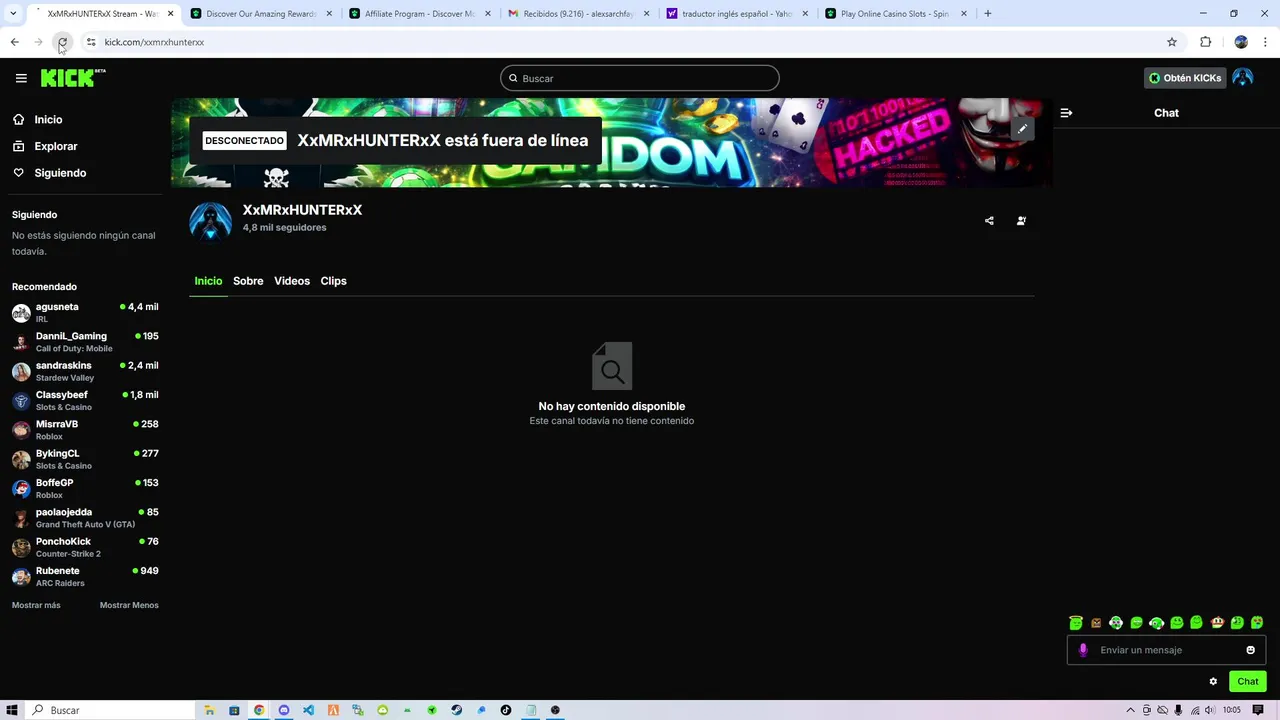Insert the angry brown box emote

(1096, 623)
